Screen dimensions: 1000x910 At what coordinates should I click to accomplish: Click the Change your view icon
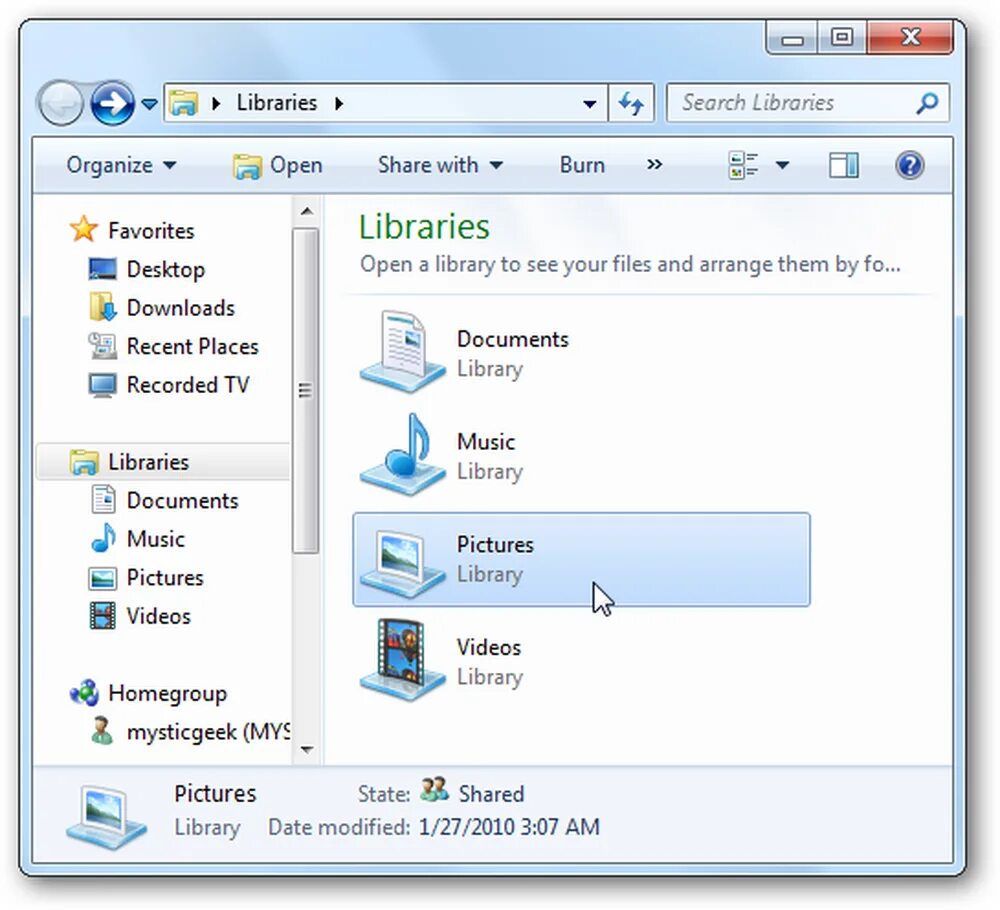pos(744,165)
